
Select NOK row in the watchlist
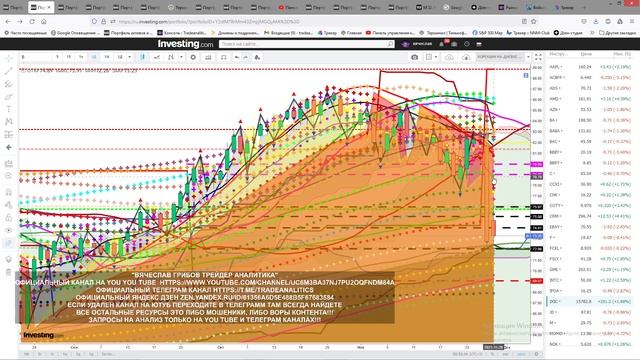point(590,344)
